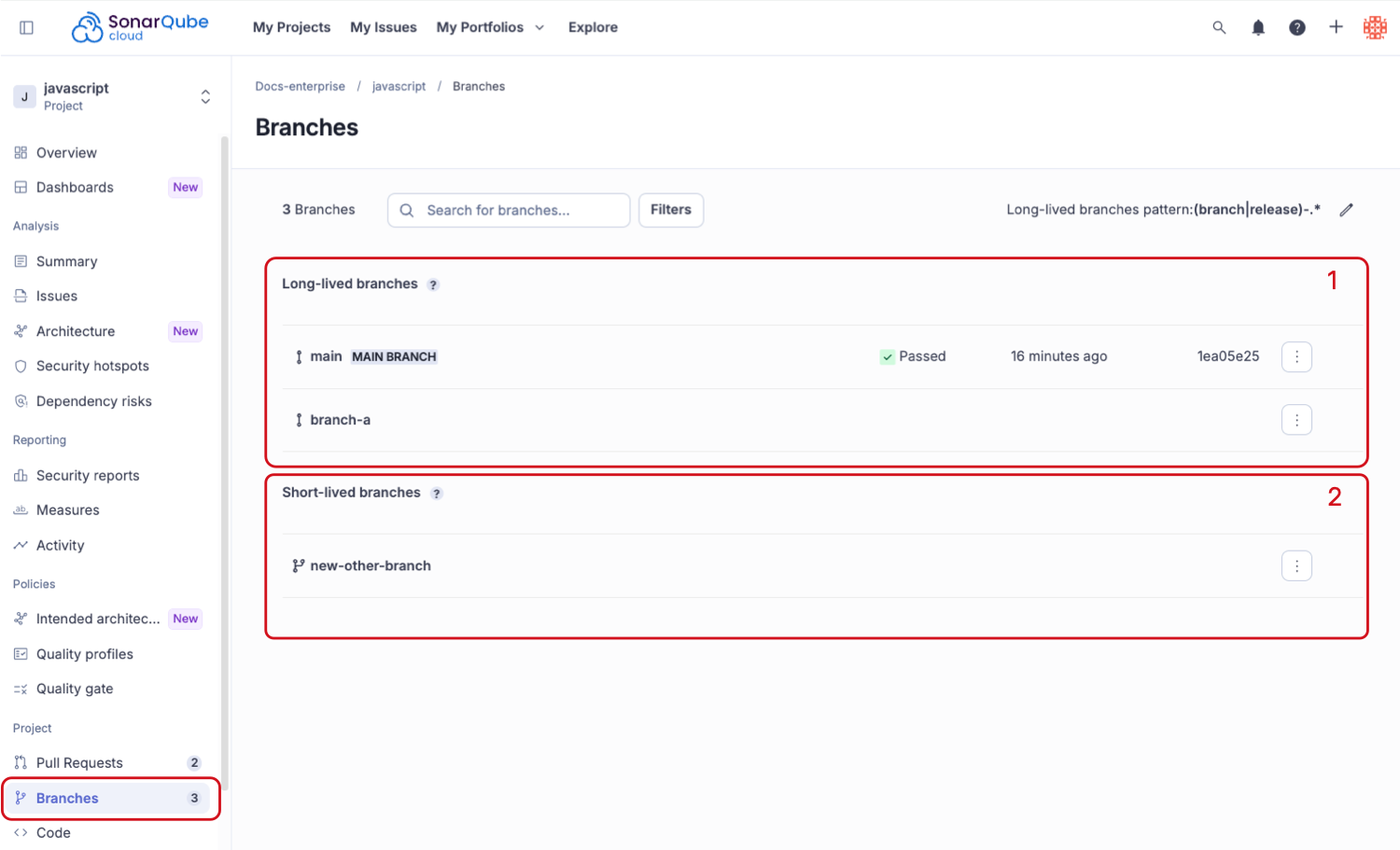The height and width of the screenshot is (850, 1400).
Task: Open the javascript project switcher chevron
Action: (x=205, y=96)
